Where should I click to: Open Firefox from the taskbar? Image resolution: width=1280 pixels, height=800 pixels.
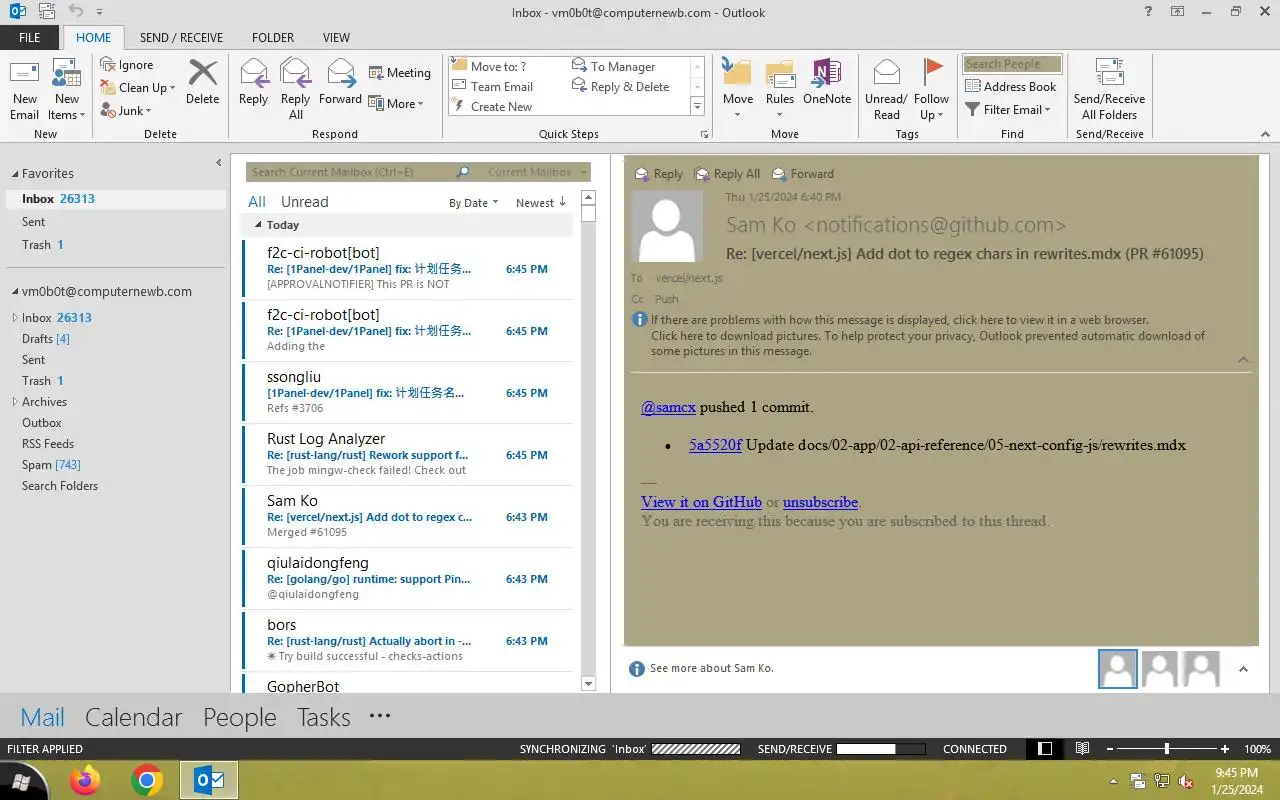[85, 780]
